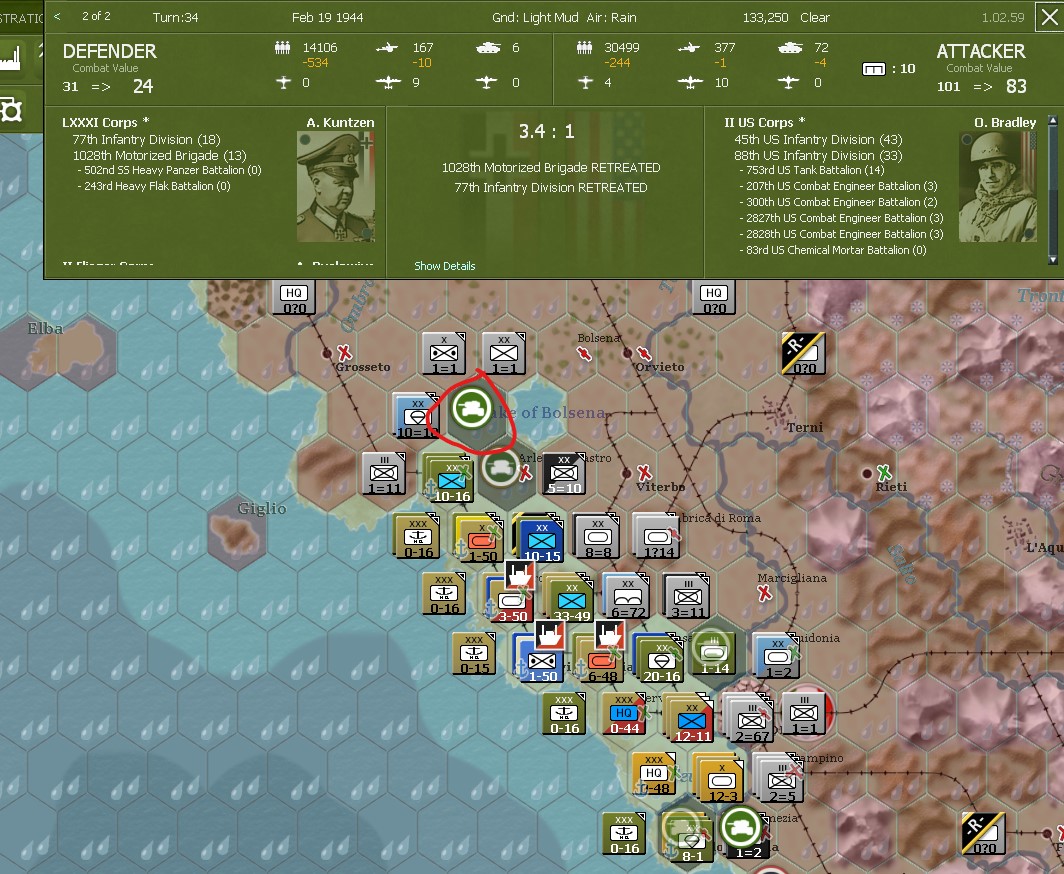Viewport: 1064px width, 874px height.
Task: Click attacker men count 30499
Action: point(622,48)
